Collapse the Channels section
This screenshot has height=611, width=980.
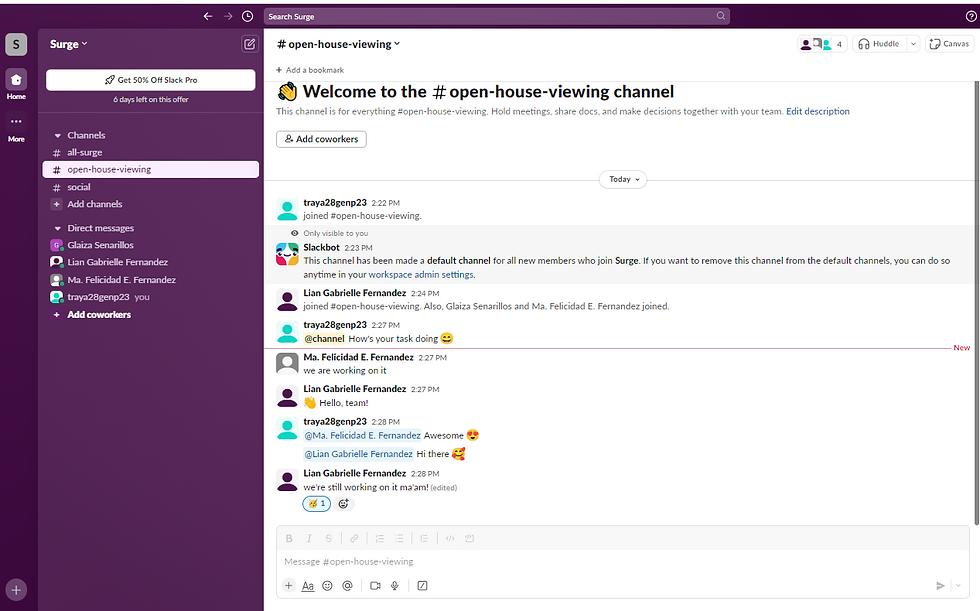coord(58,136)
